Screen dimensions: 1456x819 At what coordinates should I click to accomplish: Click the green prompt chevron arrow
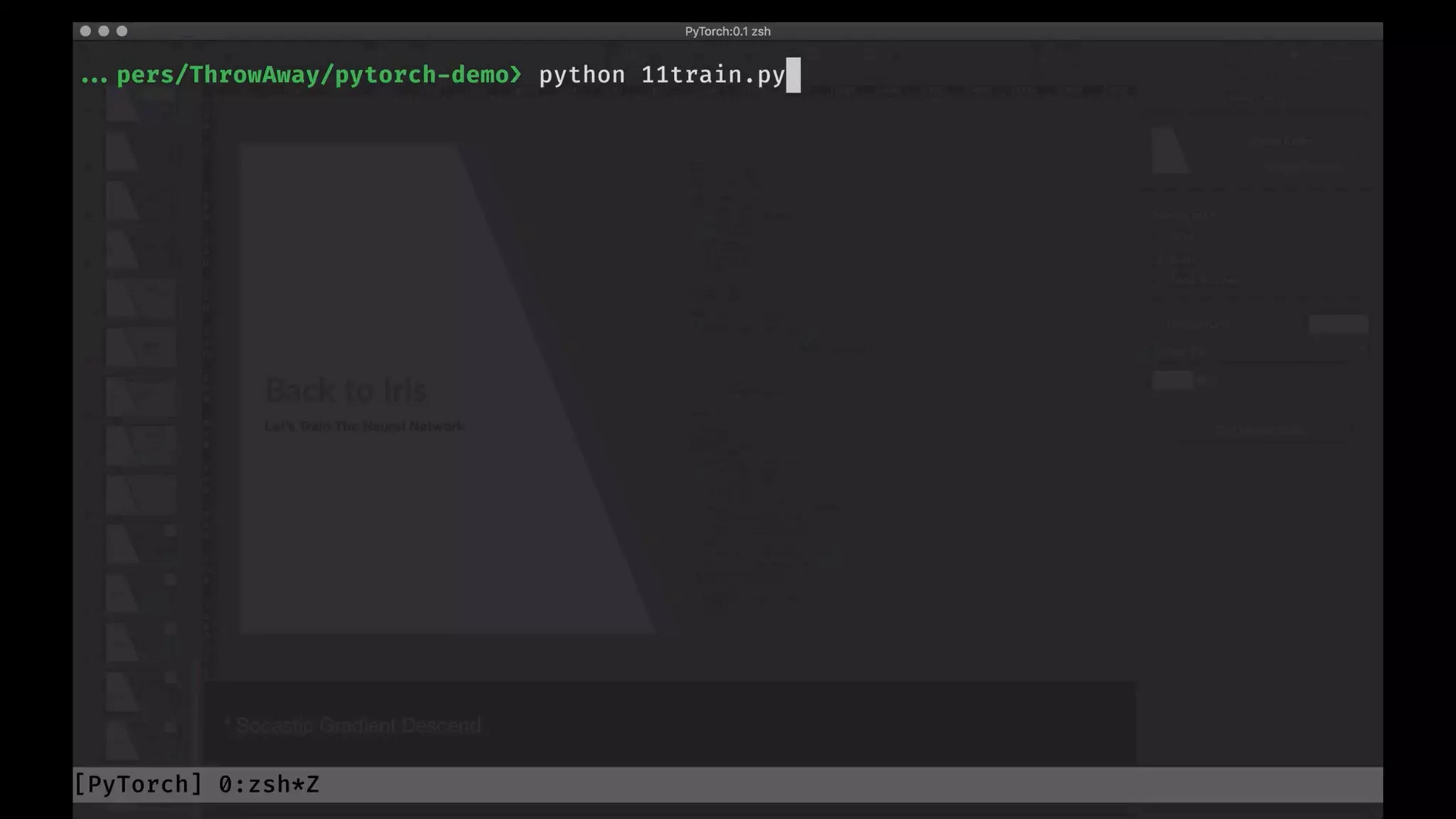(x=515, y=75)
